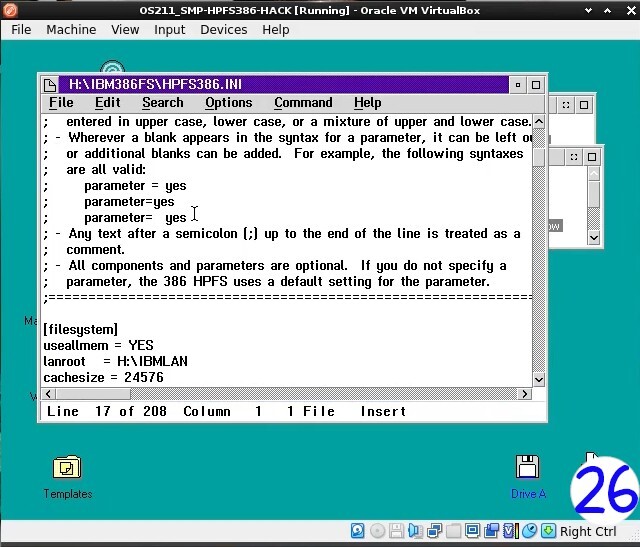
Task: Click the "1 File" status text
Action: [311, 411]
